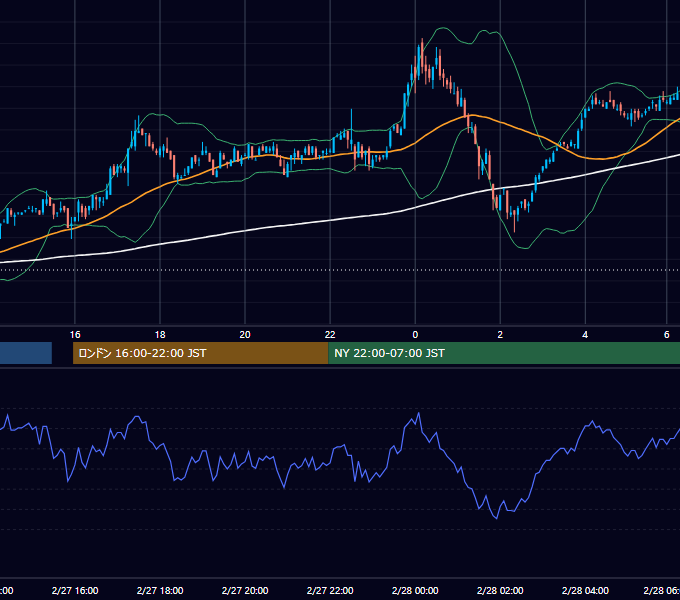This screenshot has height=600, width=680.
Task: Select the NY 22:00-07:00 JST session bar
Action: point(504,353)
